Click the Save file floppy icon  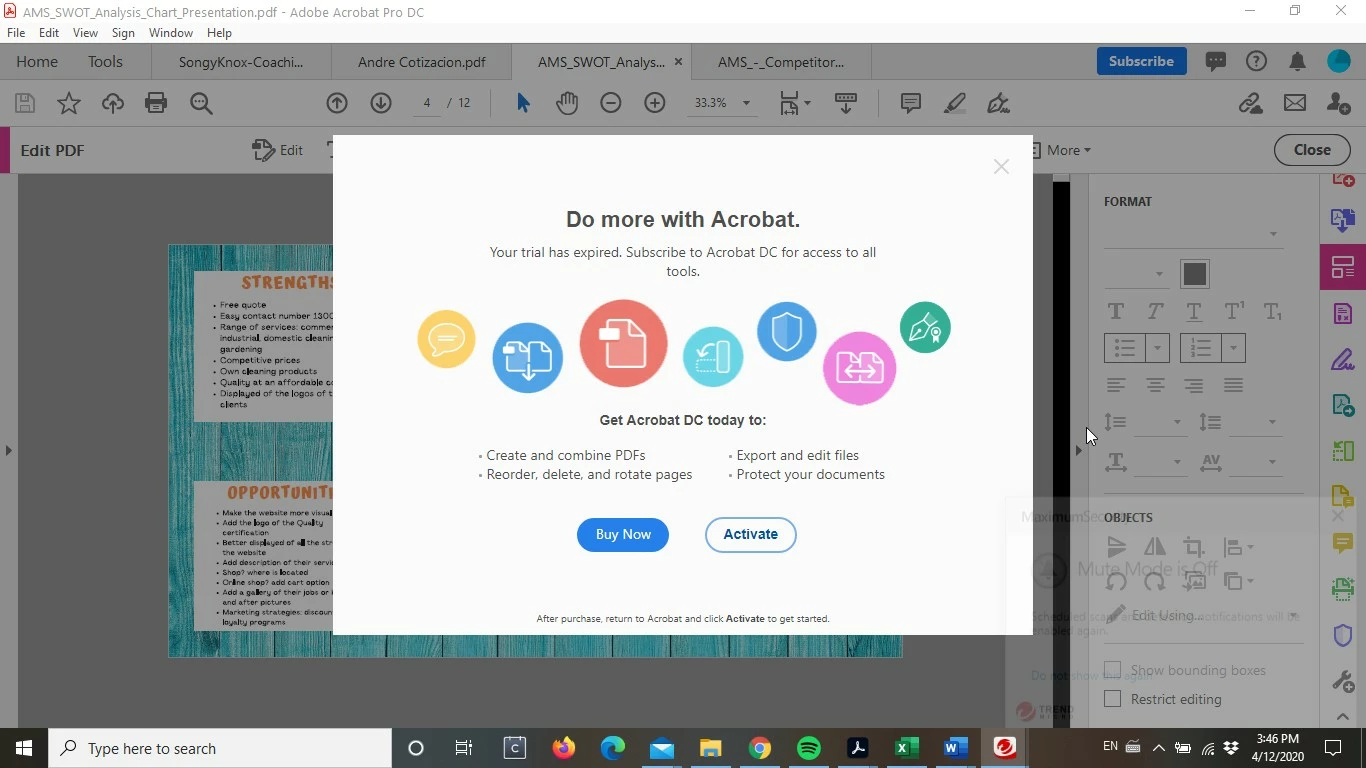[x=25, y=103]
